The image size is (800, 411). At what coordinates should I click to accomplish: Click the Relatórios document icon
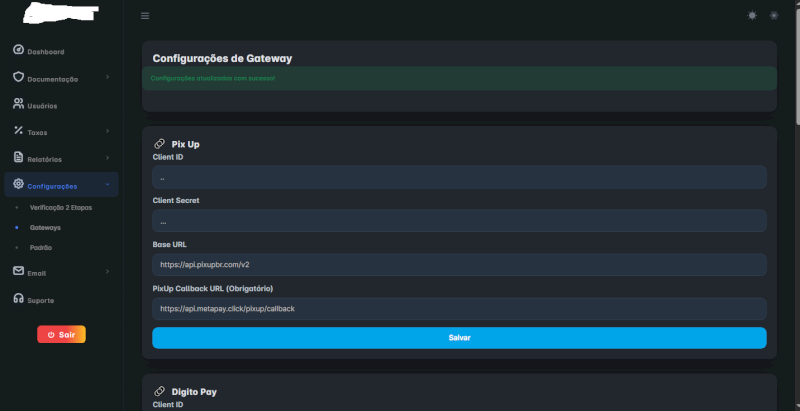[x=18, y=158]
